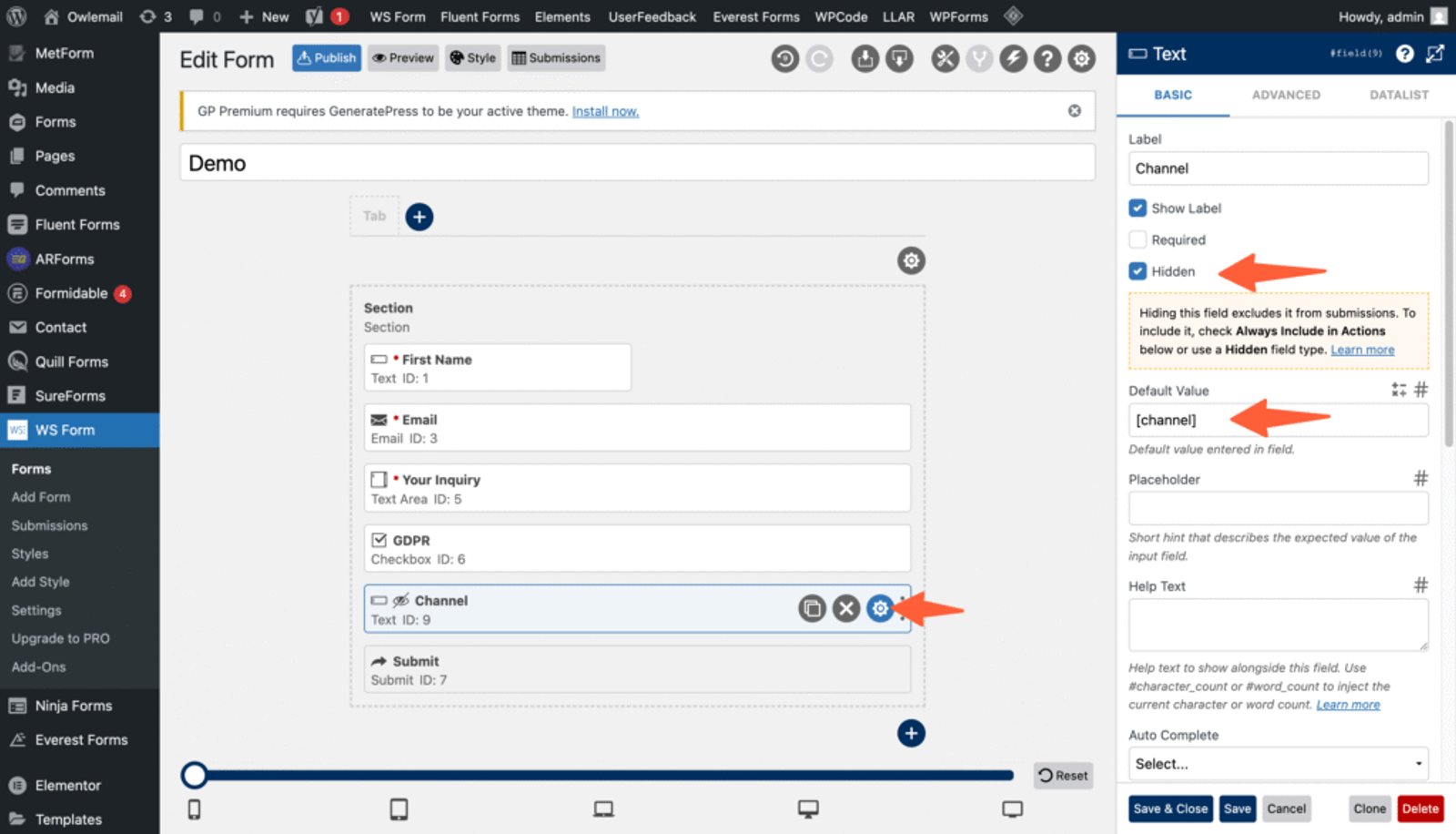Open the form tools wrench icon

click(x=945, y=59)
